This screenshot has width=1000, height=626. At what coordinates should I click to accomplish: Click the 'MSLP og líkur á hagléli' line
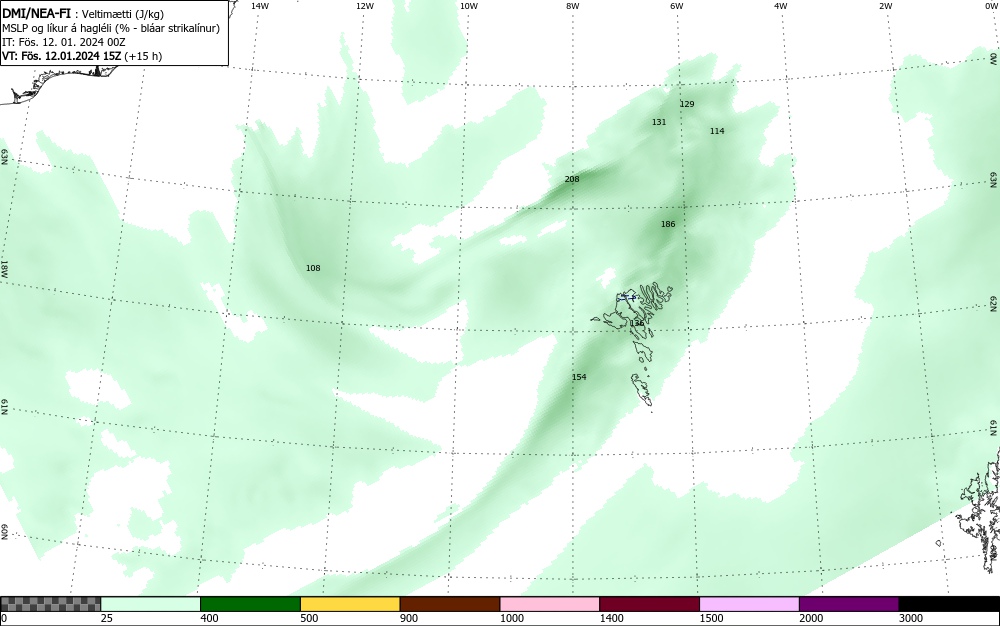coord(111,28)
